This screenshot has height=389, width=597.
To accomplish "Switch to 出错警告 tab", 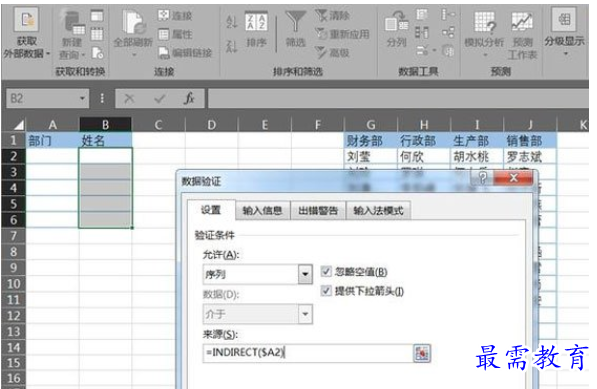I will pyautogui.click(x=318, y=210).
